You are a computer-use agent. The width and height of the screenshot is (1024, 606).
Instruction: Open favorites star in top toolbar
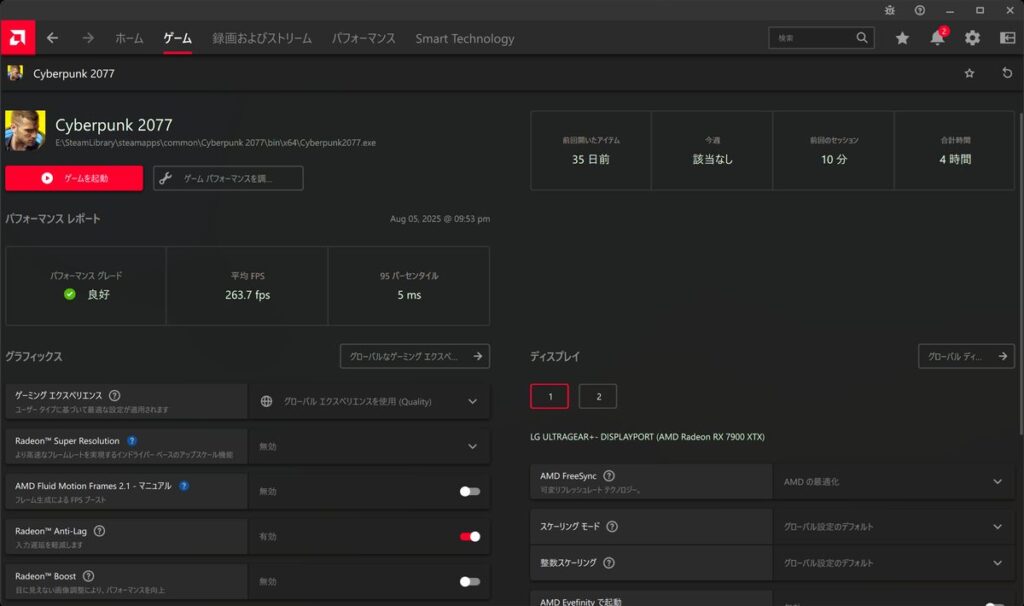(x=902, y=38)
